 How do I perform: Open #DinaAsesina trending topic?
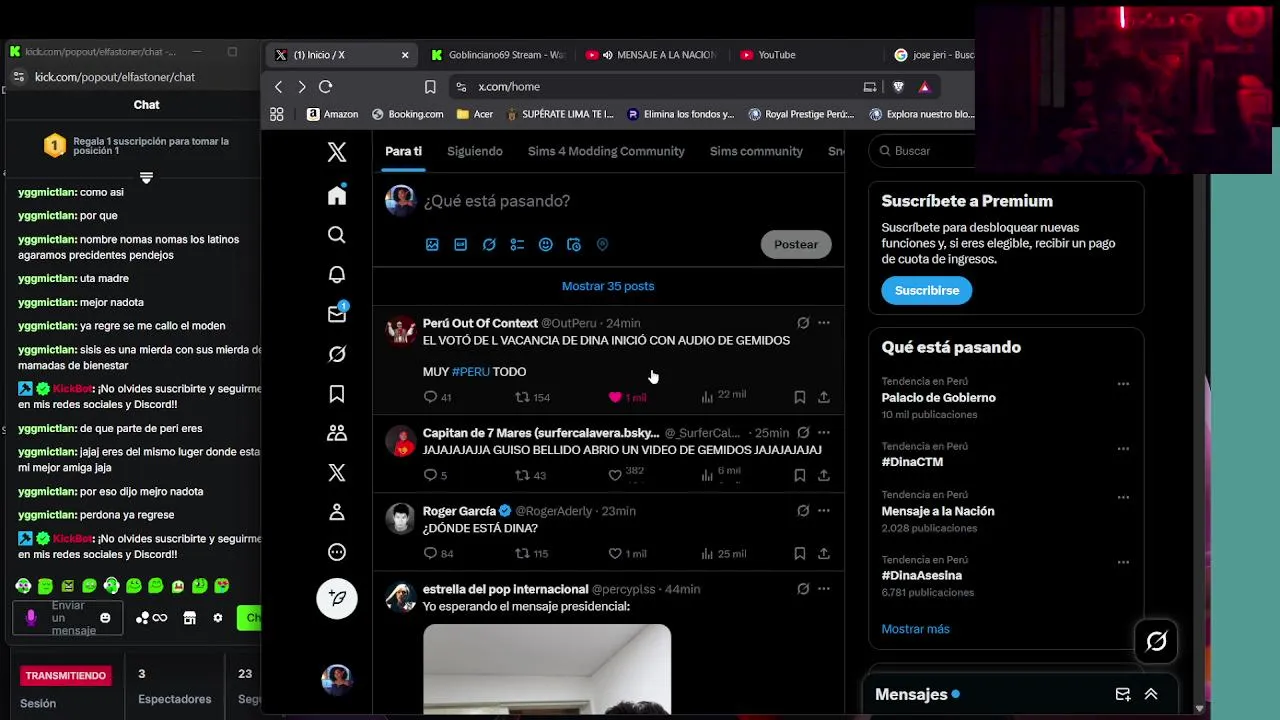pos(921,576)
